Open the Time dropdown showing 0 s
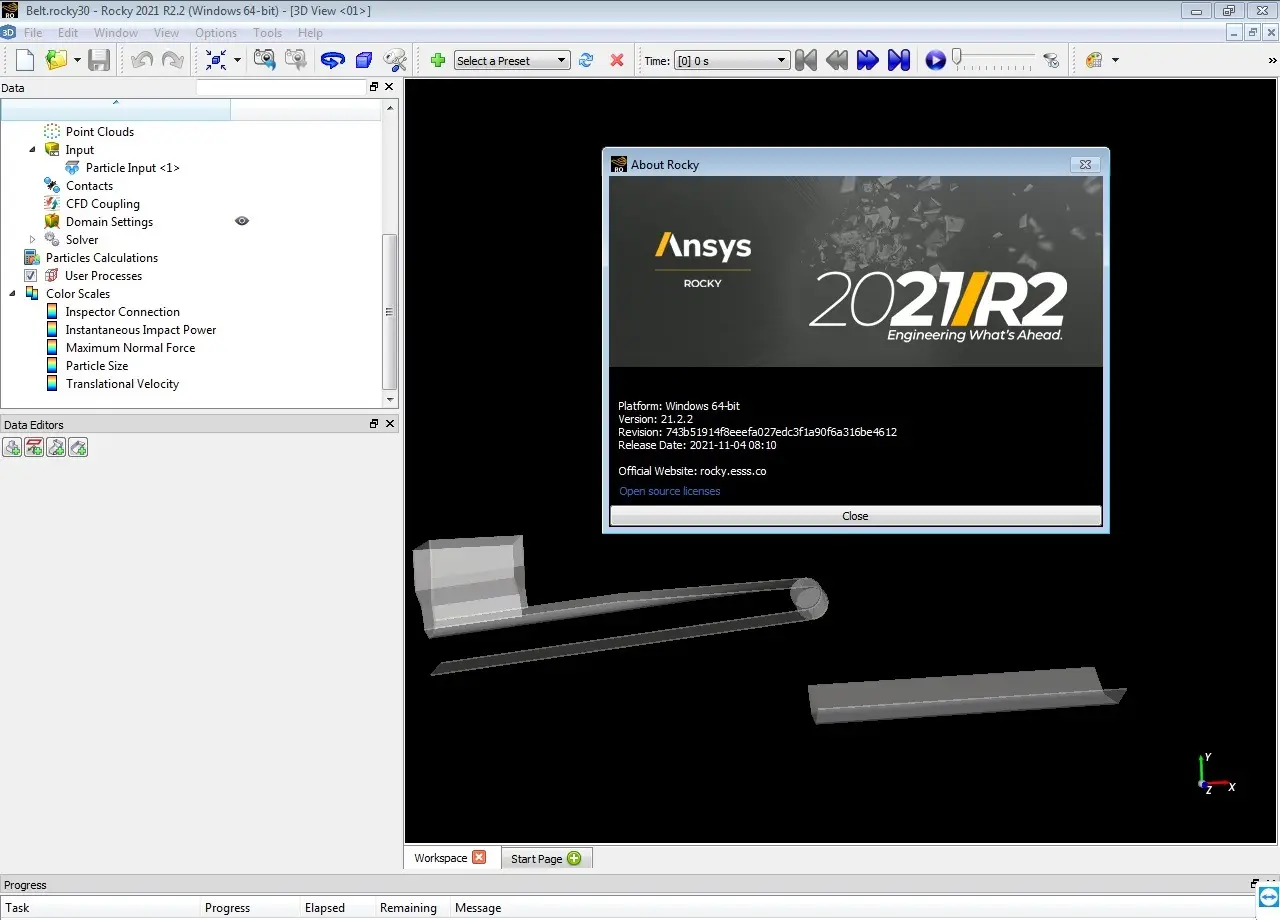The image size is (1280, 920). (732, 60)
